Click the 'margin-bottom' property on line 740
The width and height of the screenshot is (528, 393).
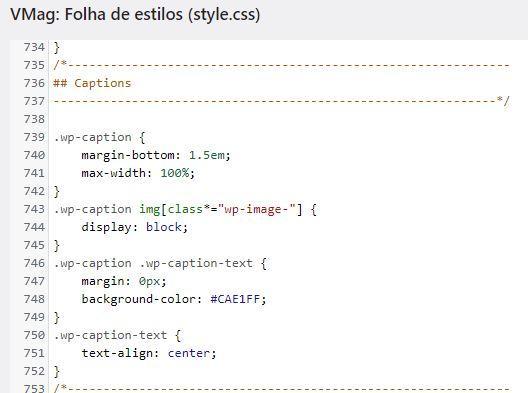pyautogui.click(x=128, y=156)
